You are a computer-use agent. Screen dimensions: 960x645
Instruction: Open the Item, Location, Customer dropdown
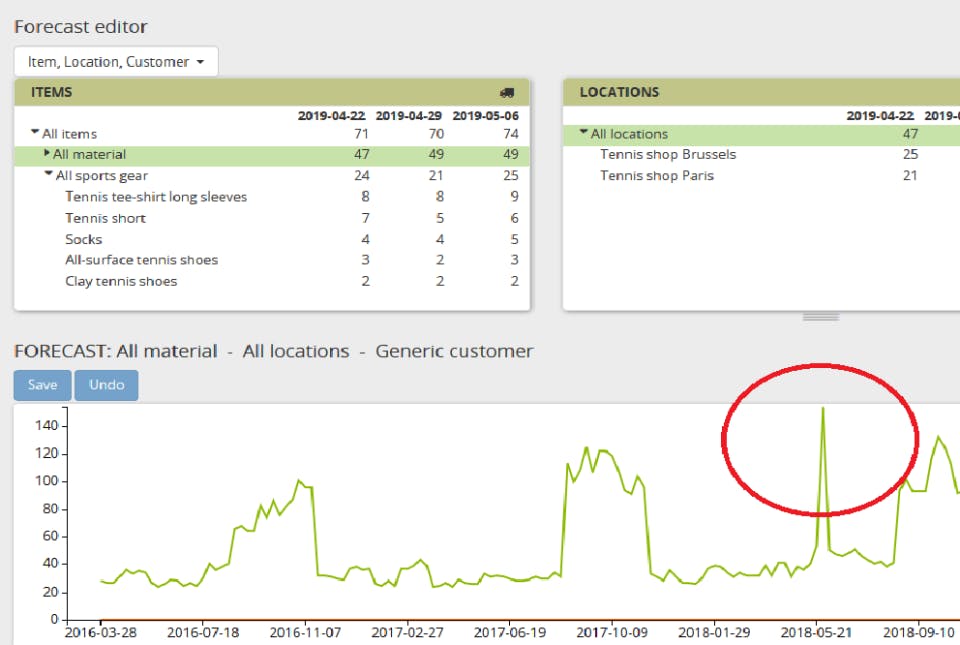tap(116, 62)
